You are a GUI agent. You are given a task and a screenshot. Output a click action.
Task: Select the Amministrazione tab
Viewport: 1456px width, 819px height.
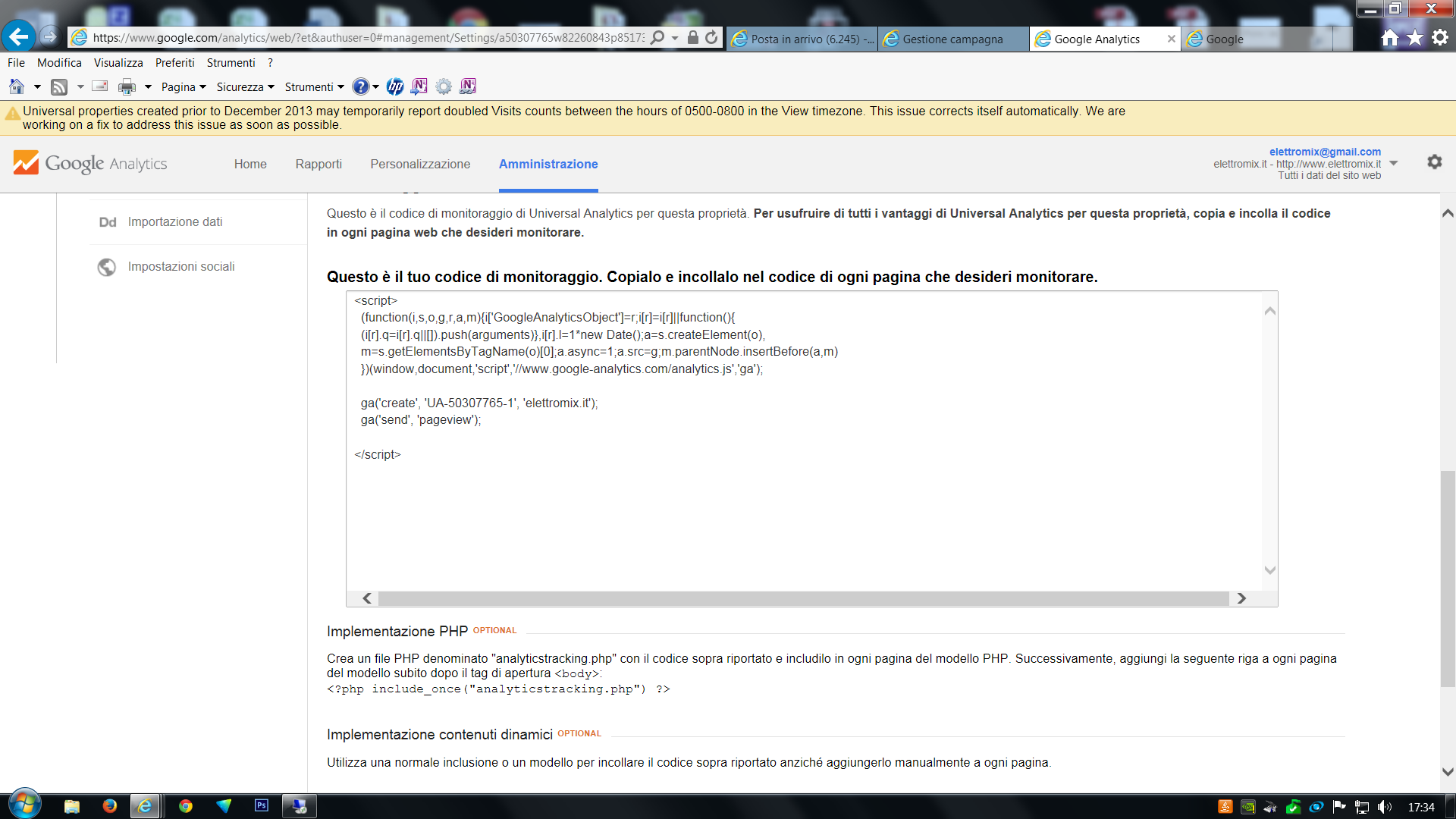point(548,164)
